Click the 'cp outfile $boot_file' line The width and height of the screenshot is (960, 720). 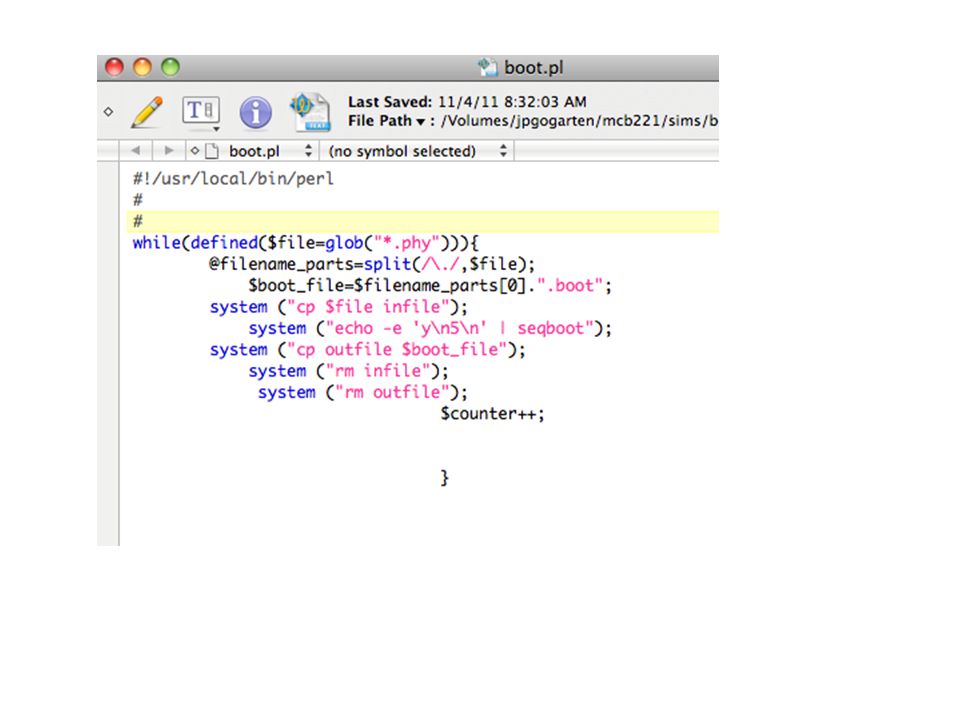367,350
